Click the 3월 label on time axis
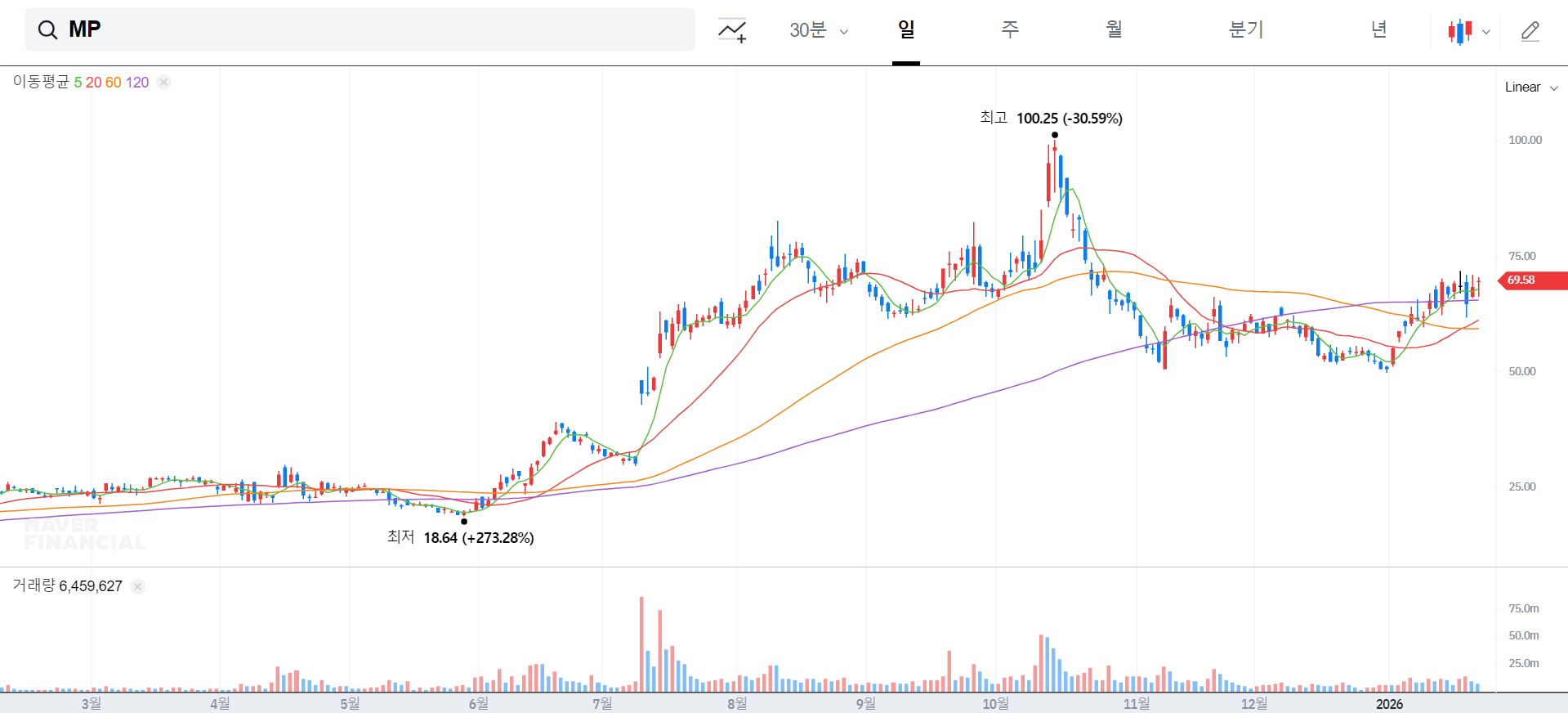1568x713 pixels. [92, 704]
